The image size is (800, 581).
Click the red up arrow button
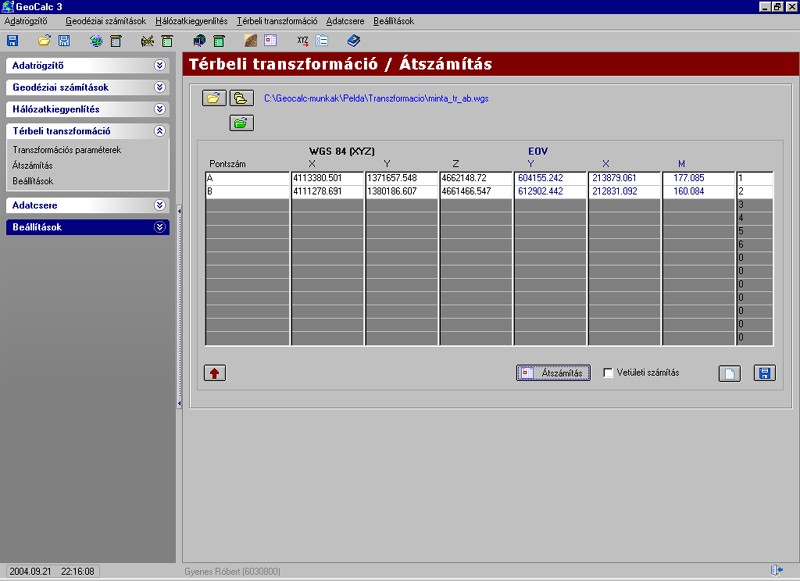(x=215, y=373)
